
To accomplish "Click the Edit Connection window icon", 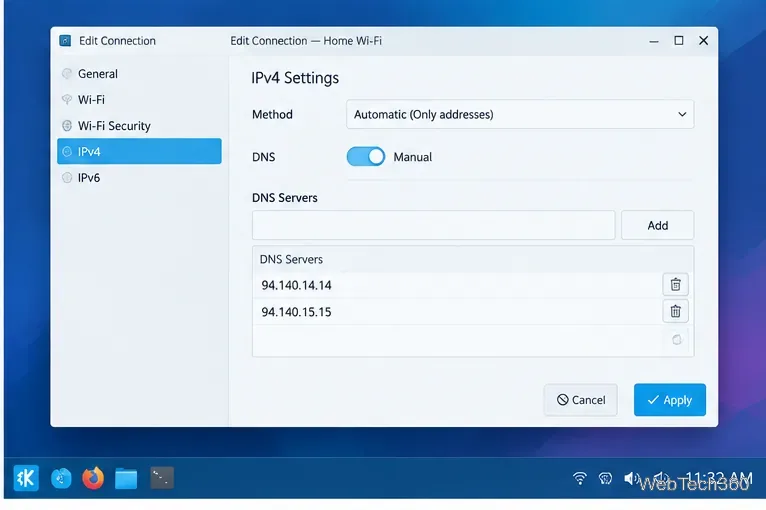I will click(65, 41).
